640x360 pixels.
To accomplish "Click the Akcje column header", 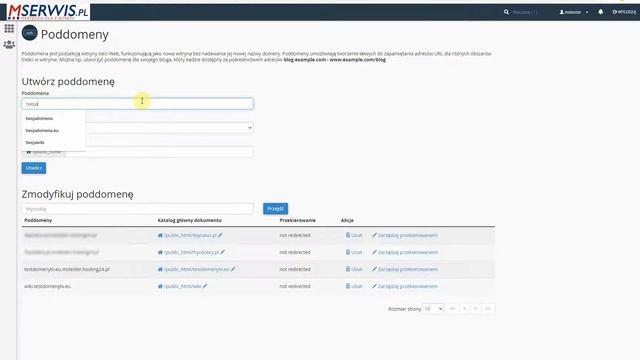I will click(347, 220).
